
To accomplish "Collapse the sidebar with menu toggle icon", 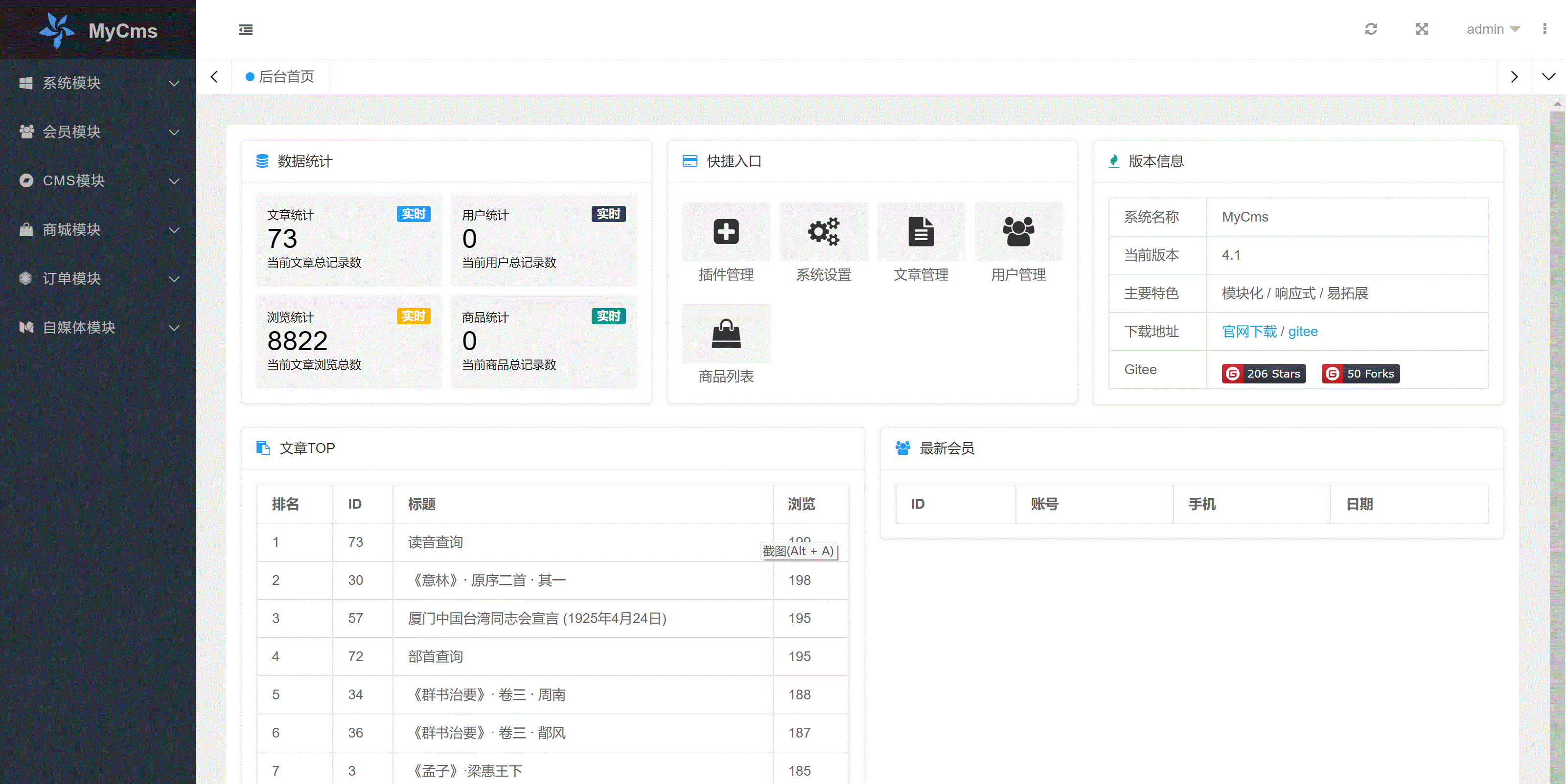I will (x=246, y=29).
